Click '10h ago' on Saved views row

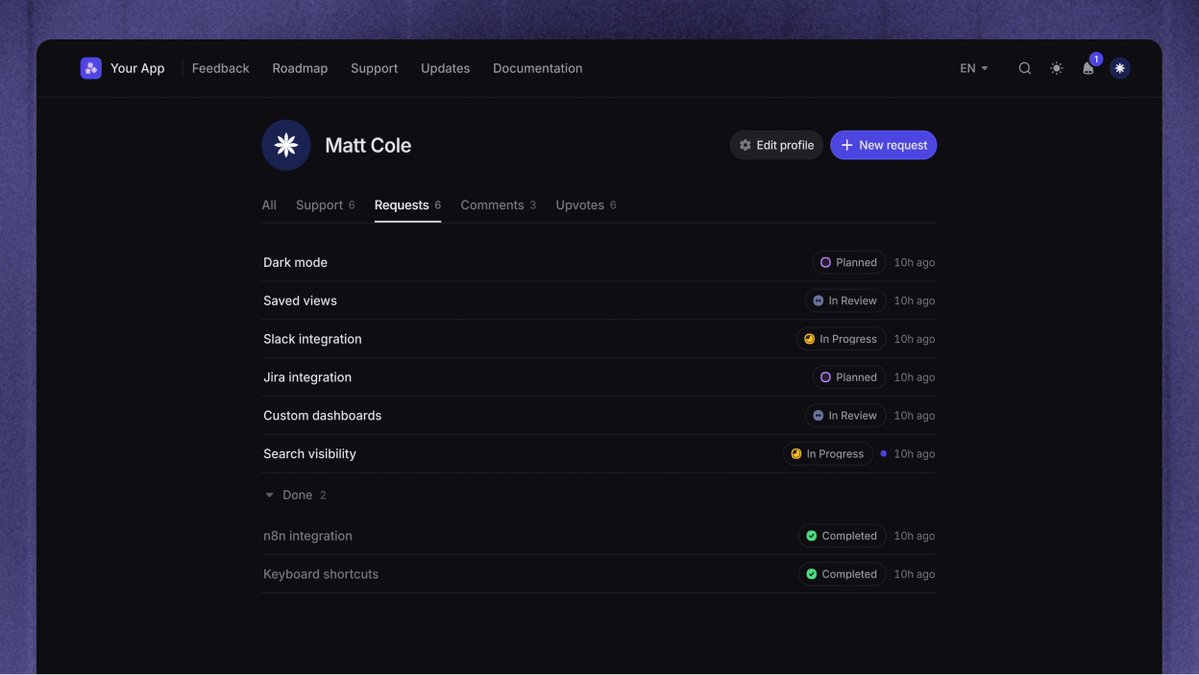coord(914,300)
